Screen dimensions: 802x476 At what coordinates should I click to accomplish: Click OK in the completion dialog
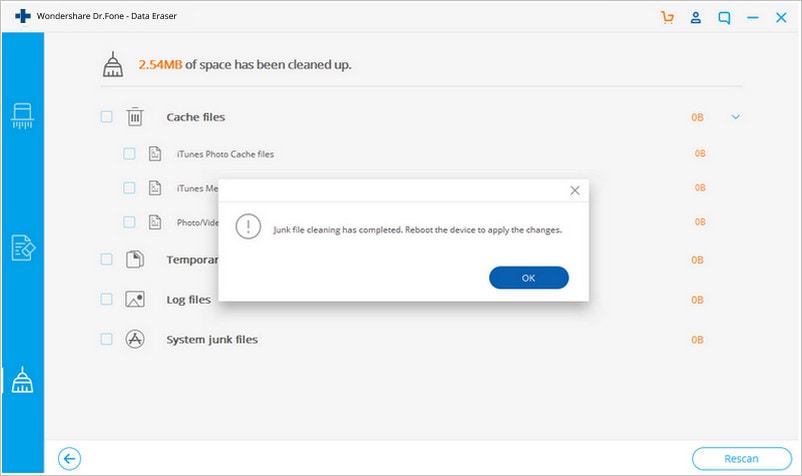(529, 278)
